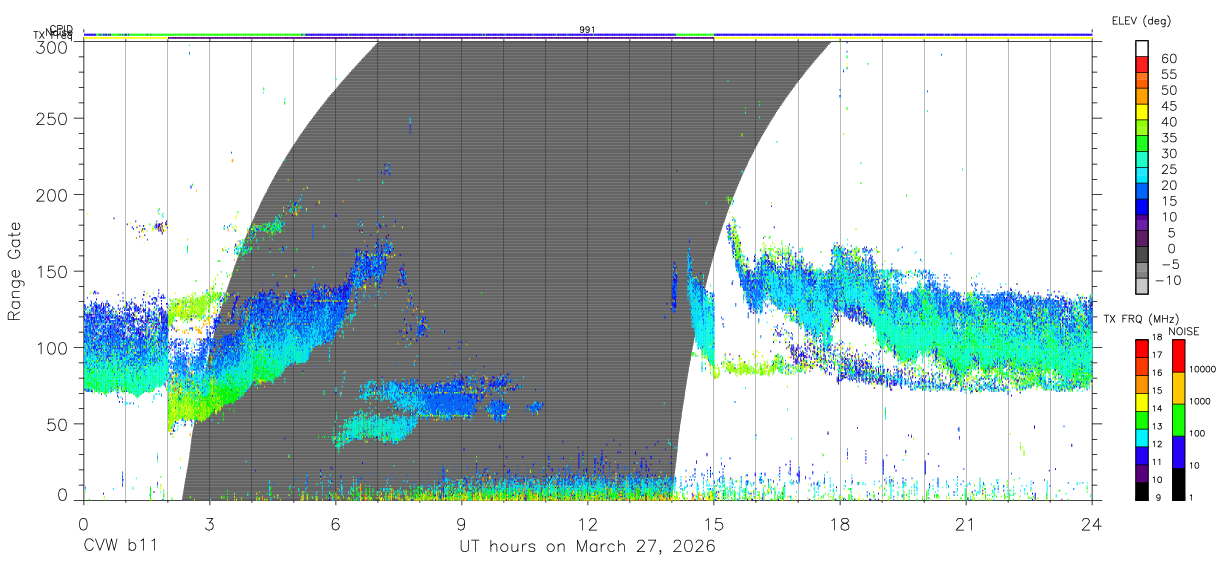Click the 10000 label on NOISE colorbar
This screenshot has height=567, width=1228.
click(1203, 369)
